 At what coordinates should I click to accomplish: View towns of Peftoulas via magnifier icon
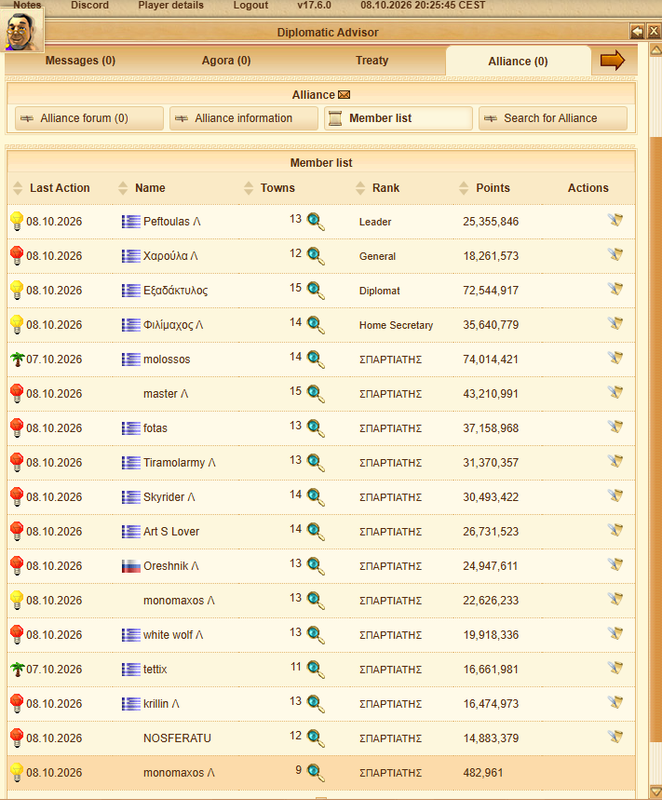point(316,221)
